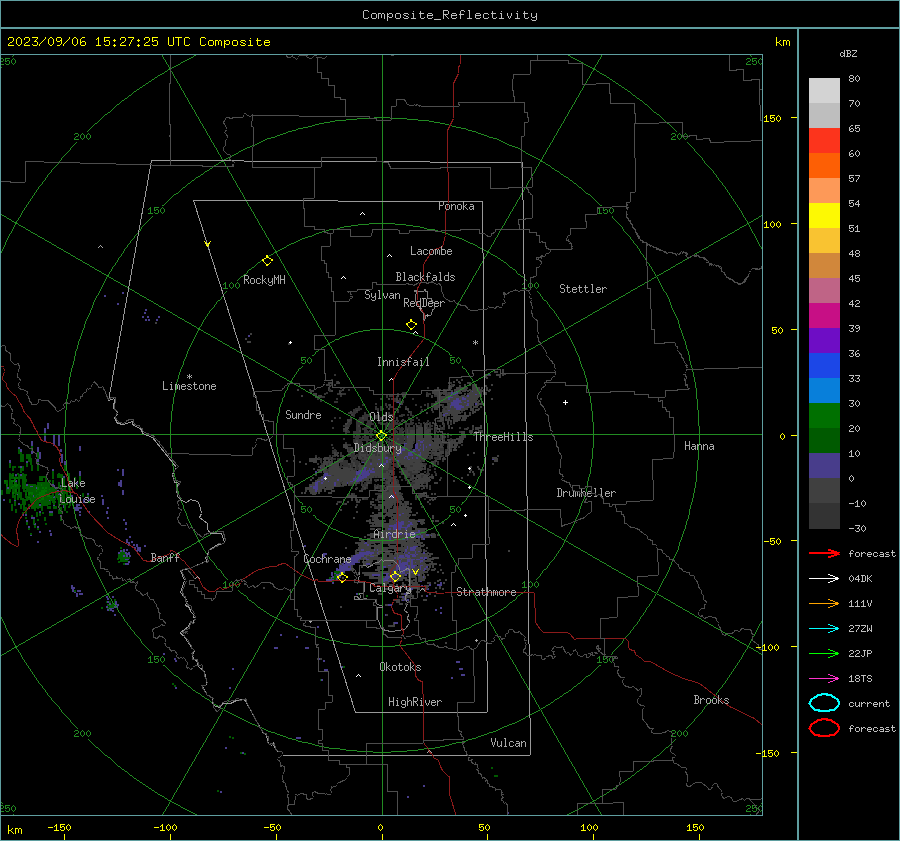
Task: Click the cyan 27ZW arrow icon
Action: (x=824, y=629)
